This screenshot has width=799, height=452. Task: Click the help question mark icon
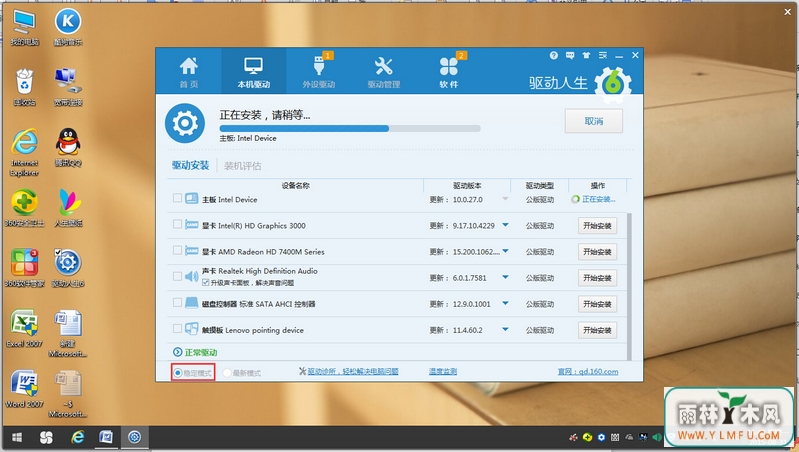(x=554, y=55)
